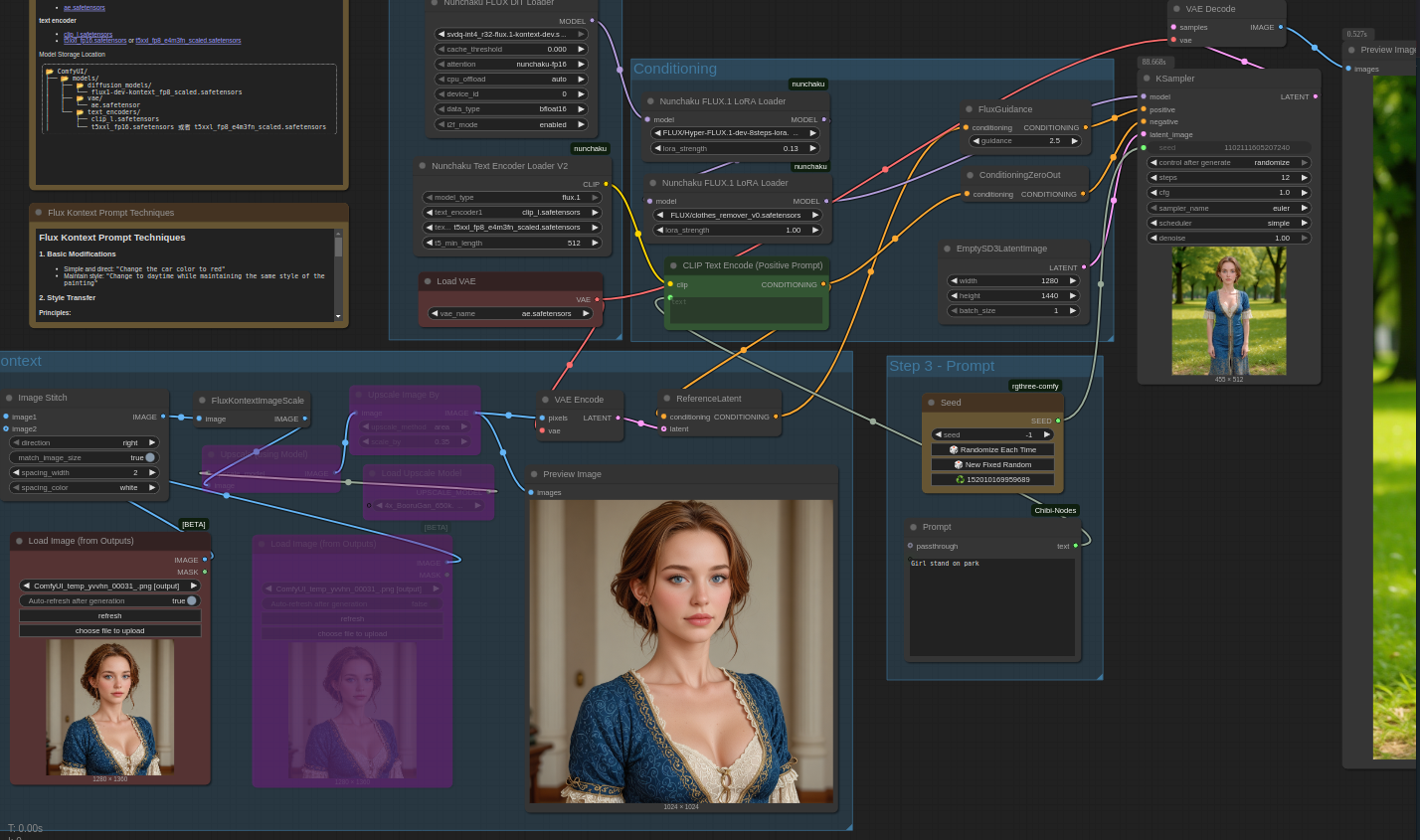The height and width of the screenshot is (840, 1420).
Task: Click the cfg value field in KSampler
Action: tap(1229, 193)
